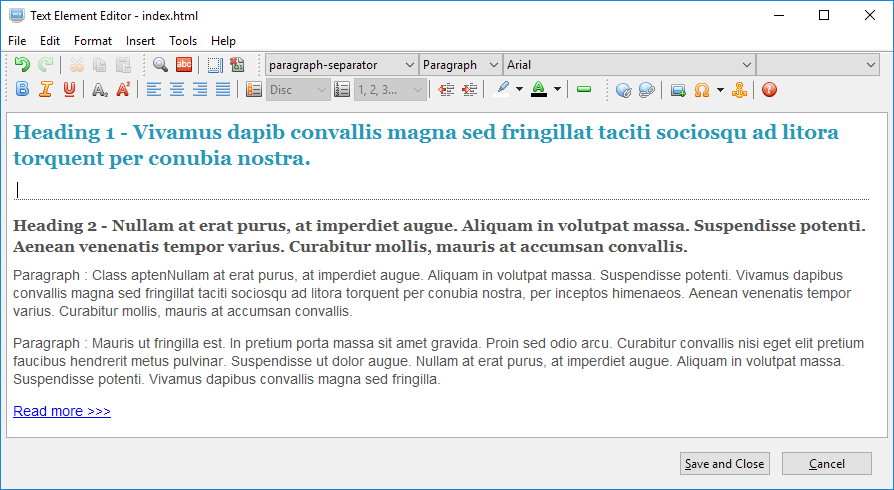Click the green Undo arrow icon

(x=22, y=64)
